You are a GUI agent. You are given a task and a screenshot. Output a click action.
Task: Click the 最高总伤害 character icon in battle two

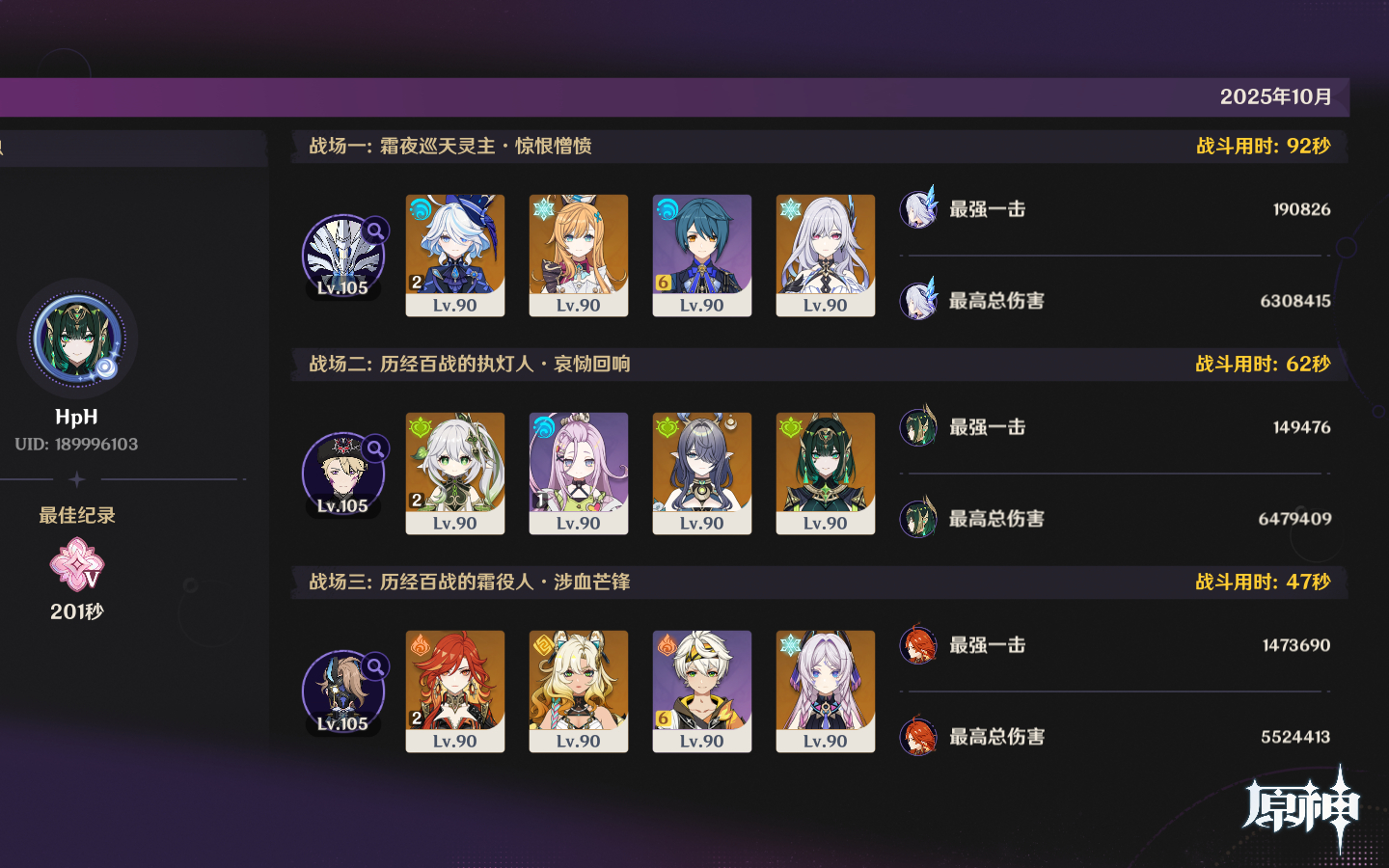coord(918,518)
